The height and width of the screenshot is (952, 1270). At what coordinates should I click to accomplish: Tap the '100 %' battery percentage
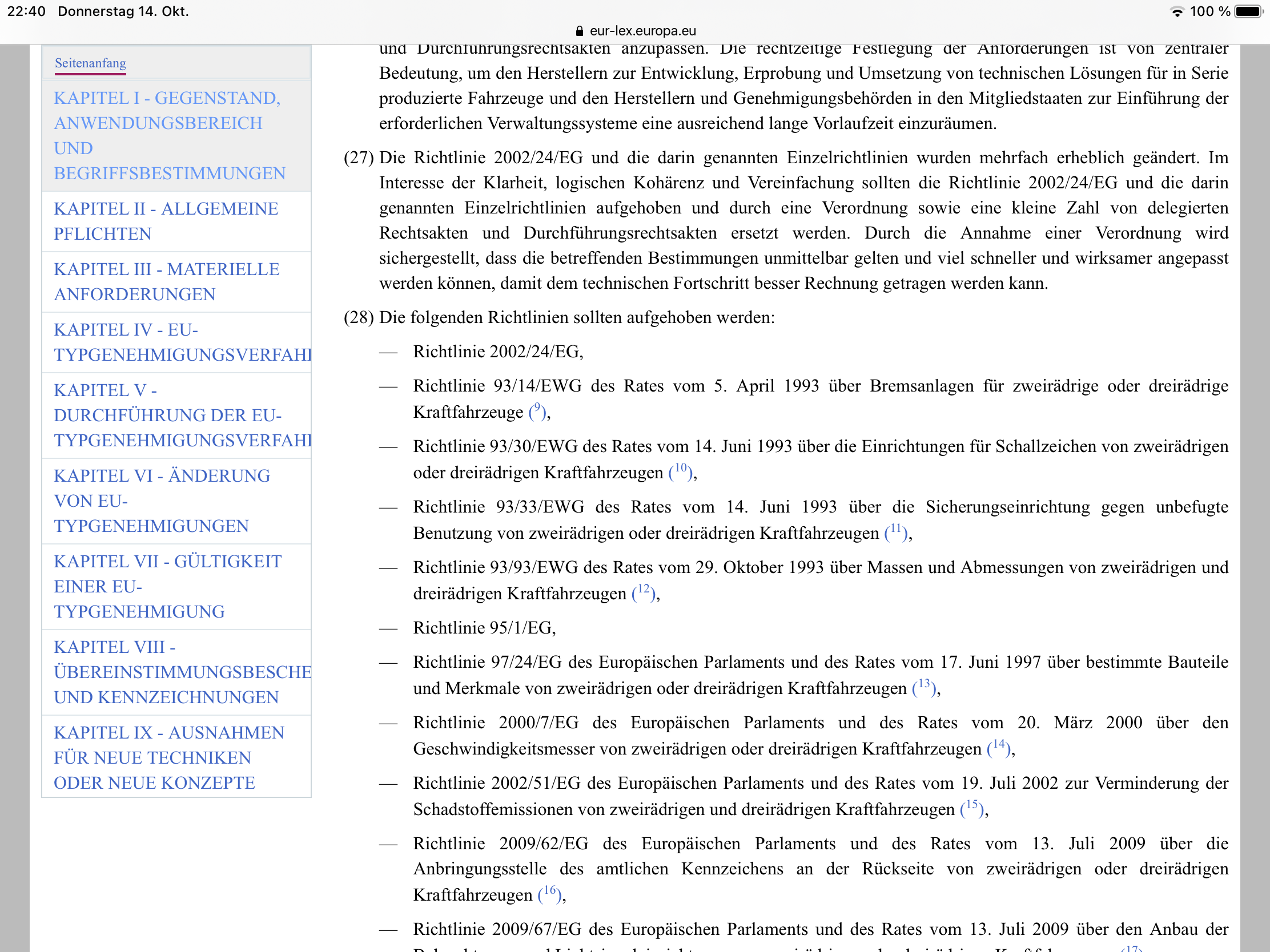pyautogui.click(x=1209, y=11)
